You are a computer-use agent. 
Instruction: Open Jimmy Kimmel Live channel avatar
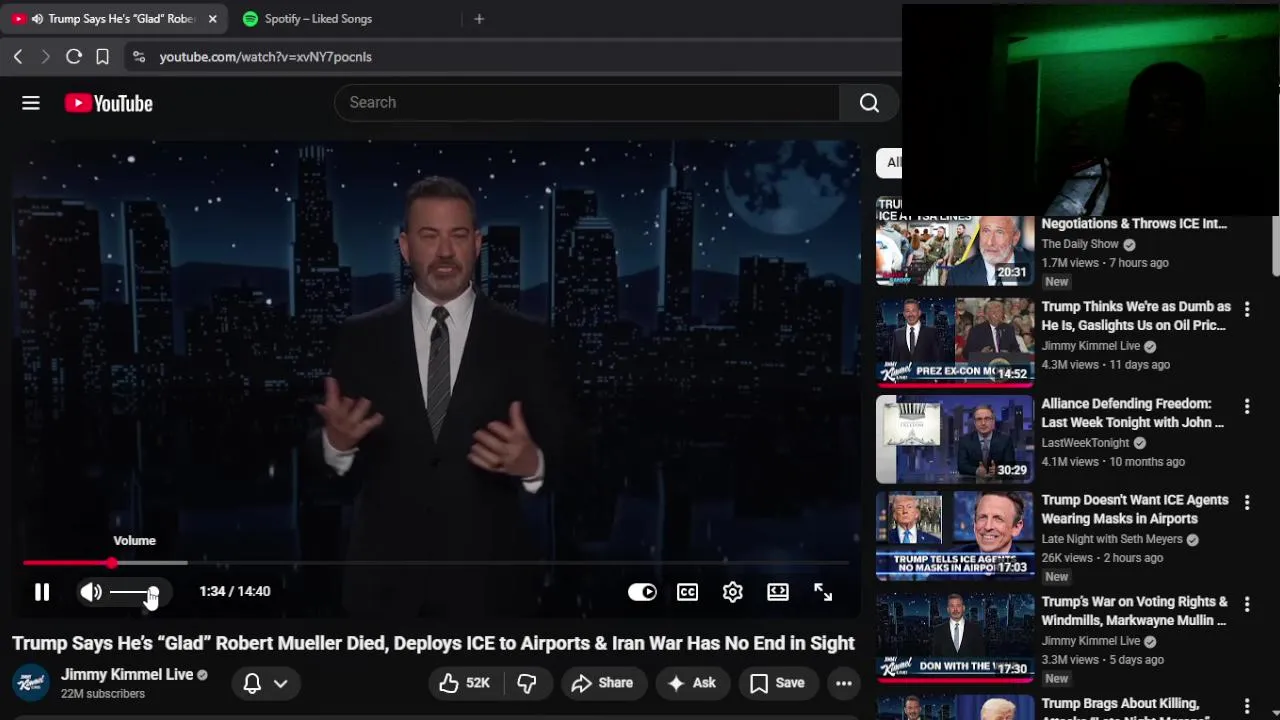(31, 682)
